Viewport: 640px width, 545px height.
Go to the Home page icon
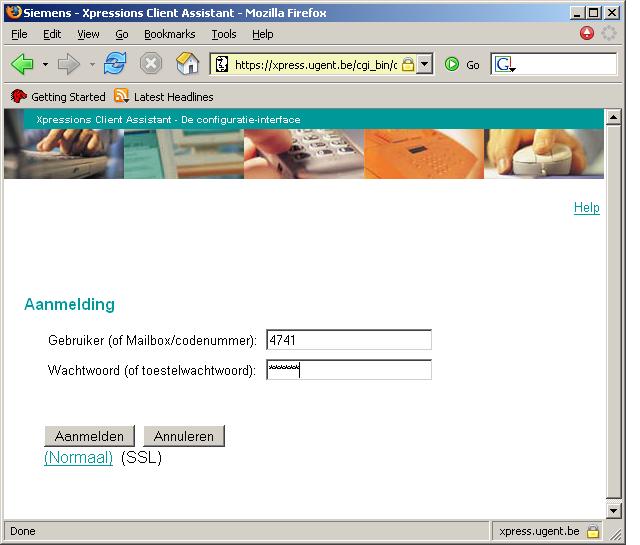(187, 64)
